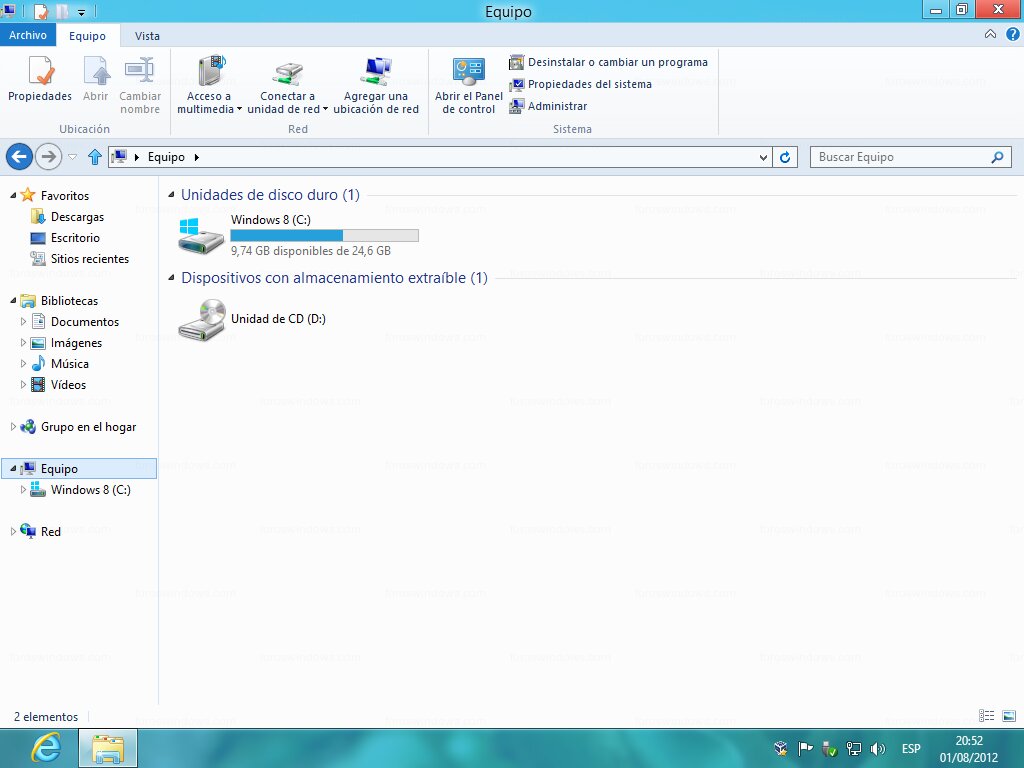Open the network tray icon

854,748
